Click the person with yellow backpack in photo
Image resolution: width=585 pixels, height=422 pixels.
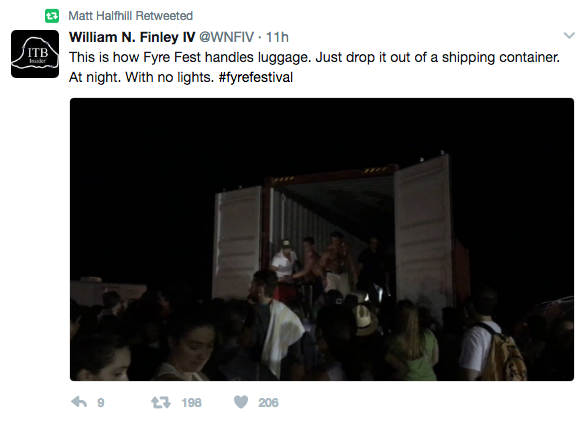pyautogui.click(x=492, y=343)
